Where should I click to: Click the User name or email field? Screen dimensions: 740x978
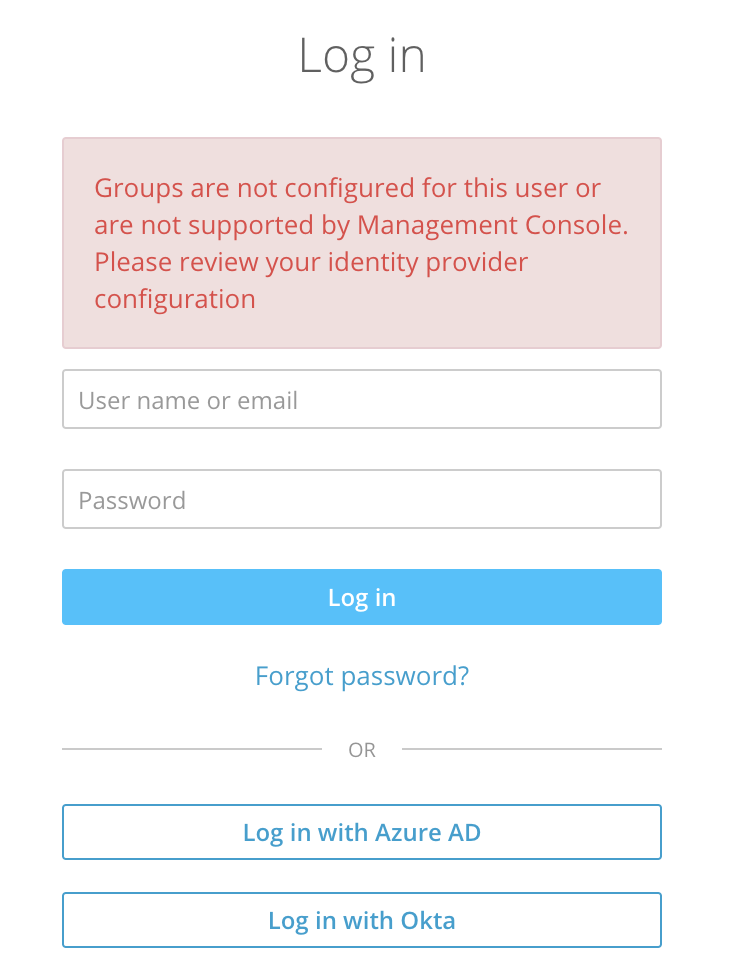point(361,400)
